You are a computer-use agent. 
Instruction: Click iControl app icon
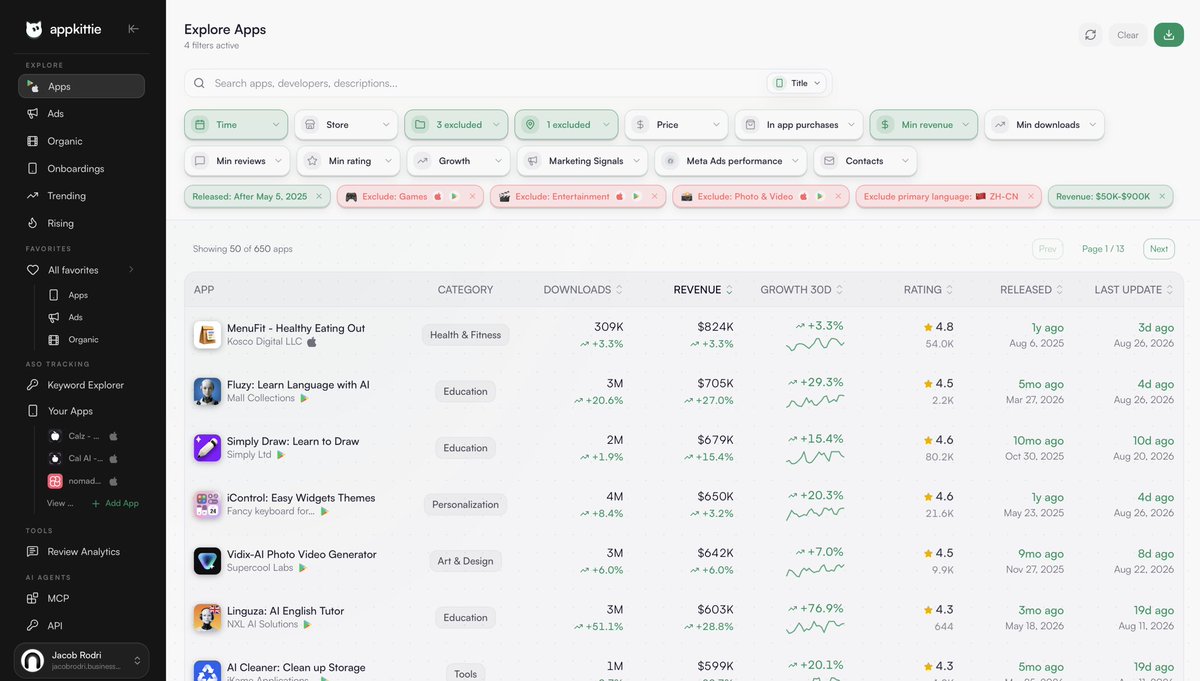[x=207, y=504]
